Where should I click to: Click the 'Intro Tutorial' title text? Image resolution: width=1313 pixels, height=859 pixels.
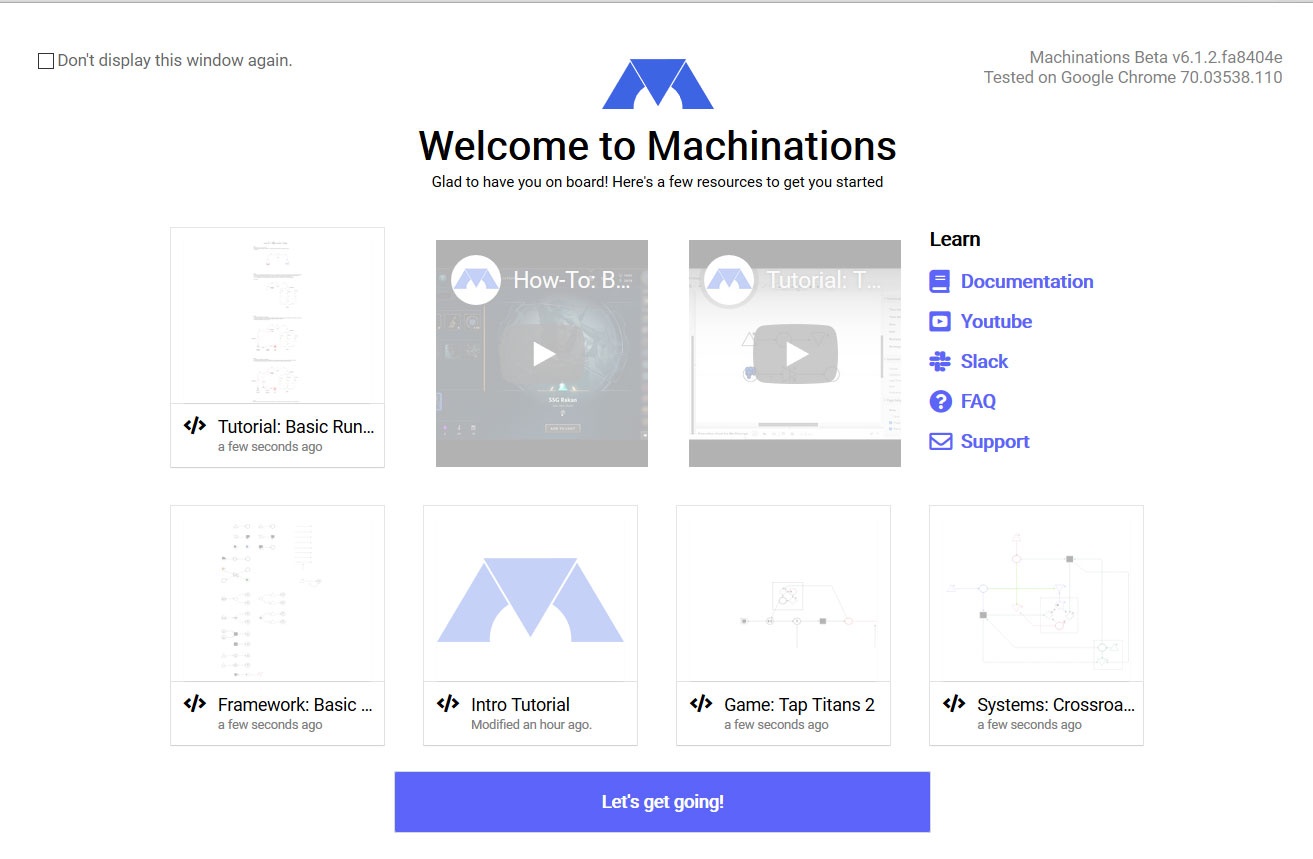[x=520, y=705]
